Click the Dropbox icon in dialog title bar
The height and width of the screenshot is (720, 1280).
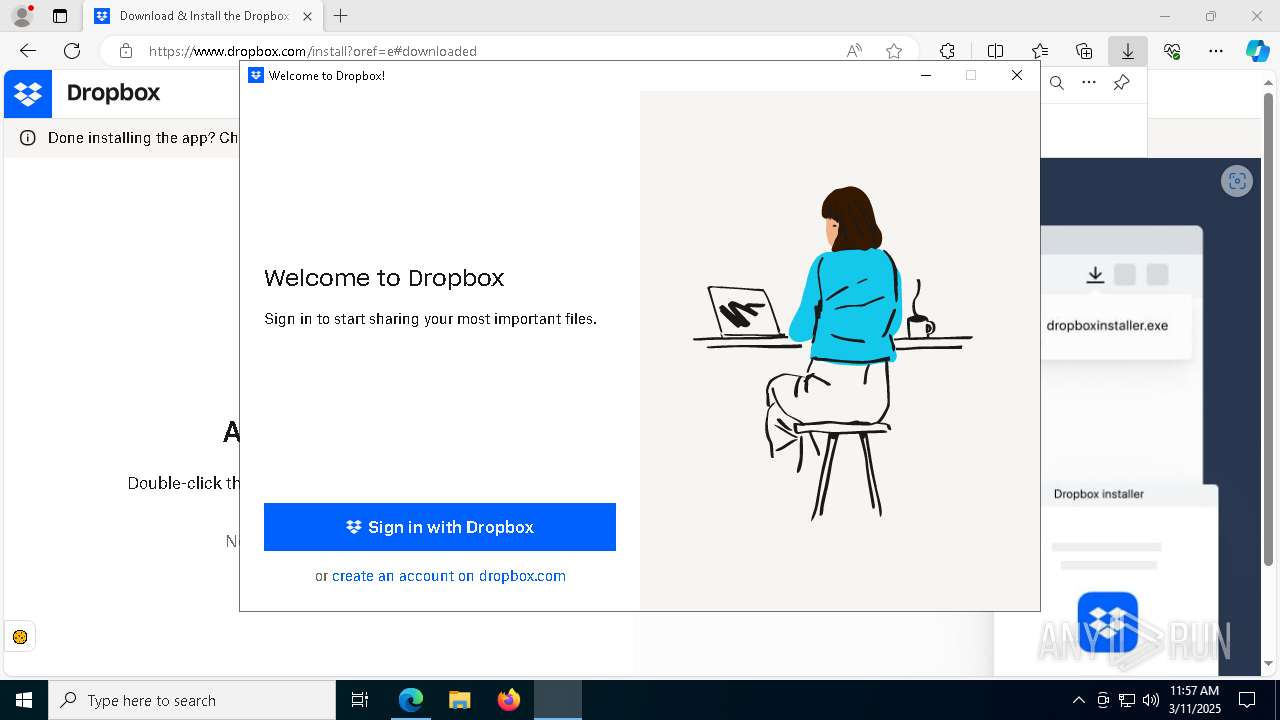click(x=256, y=75)
